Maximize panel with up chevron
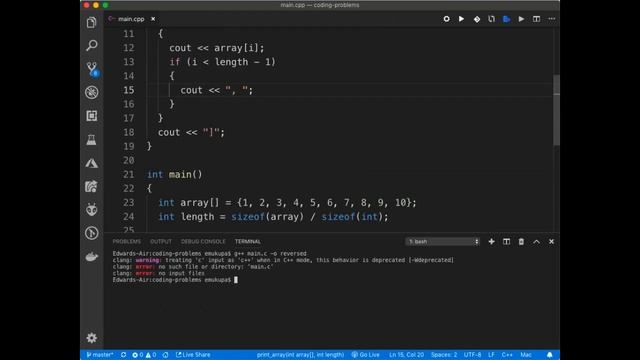The width and height of the screenshot is (640, 360). [x=536, y=242]
